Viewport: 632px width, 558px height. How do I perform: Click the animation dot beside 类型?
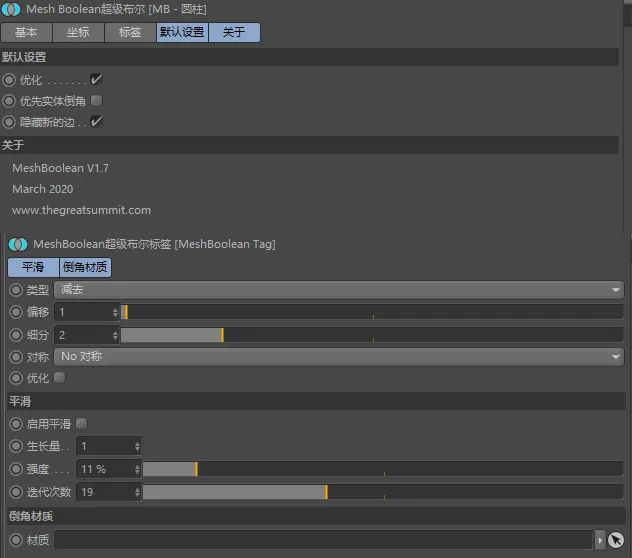[15, 290]
